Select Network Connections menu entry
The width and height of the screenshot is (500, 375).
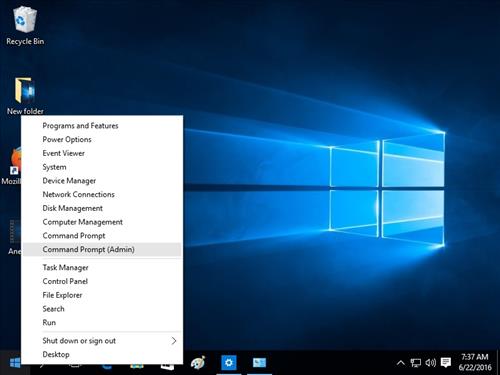(x=102, y=194)
